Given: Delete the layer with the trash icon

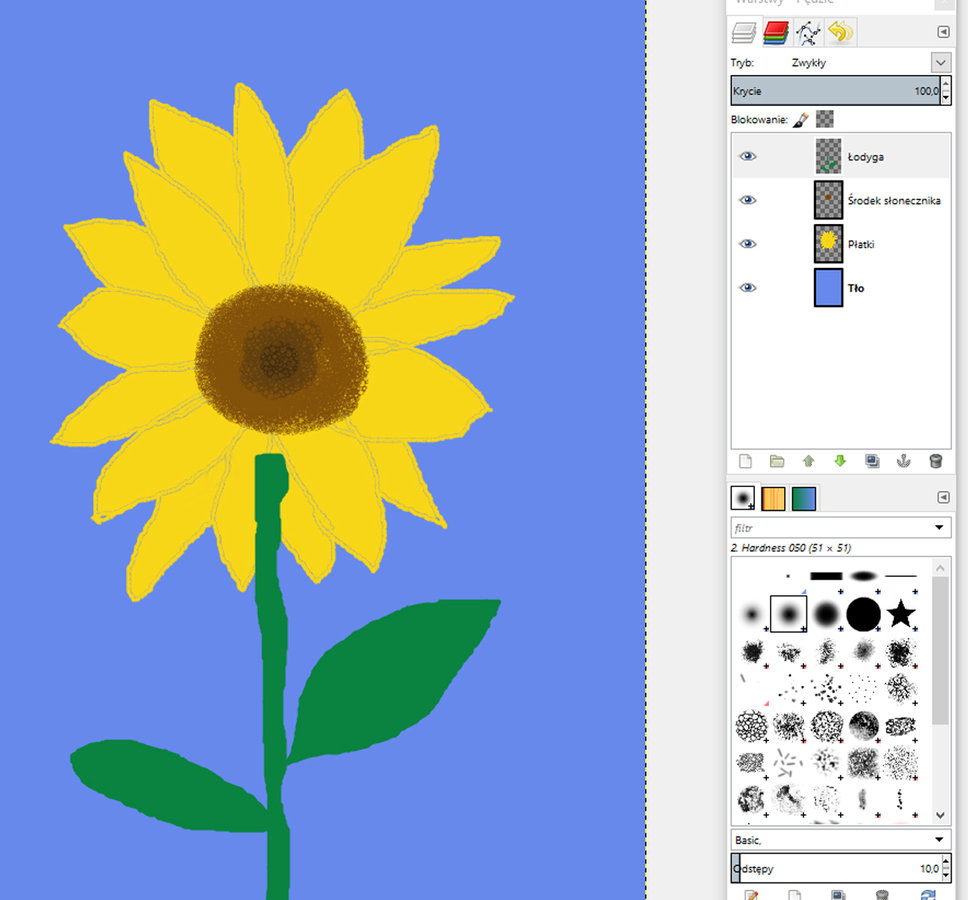Looking at the screenshot, I should pyautogui.click(x=935, y=461).
